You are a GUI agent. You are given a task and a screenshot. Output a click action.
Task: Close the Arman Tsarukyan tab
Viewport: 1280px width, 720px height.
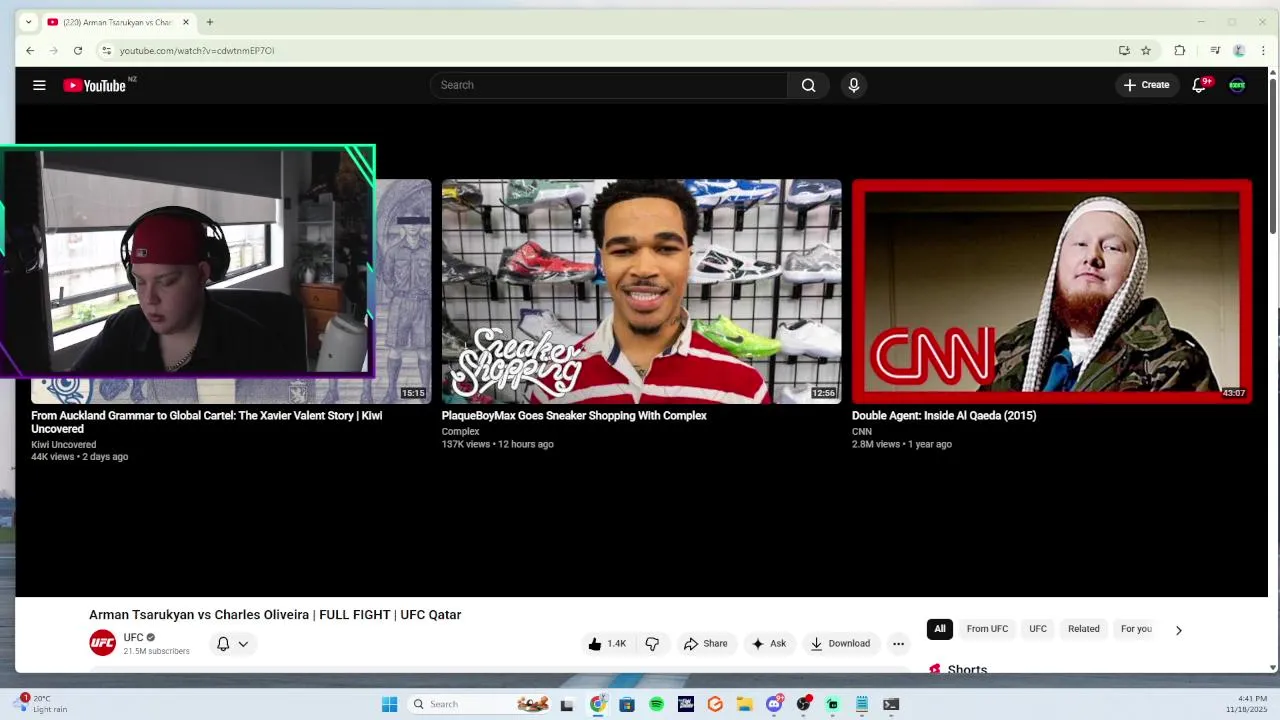[185, 22]
